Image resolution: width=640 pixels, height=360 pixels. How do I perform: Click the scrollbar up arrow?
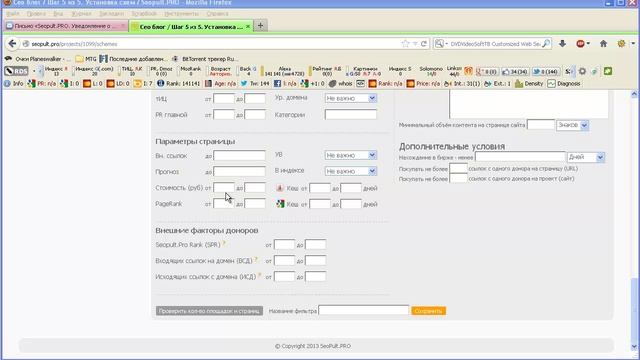point(634,94)
